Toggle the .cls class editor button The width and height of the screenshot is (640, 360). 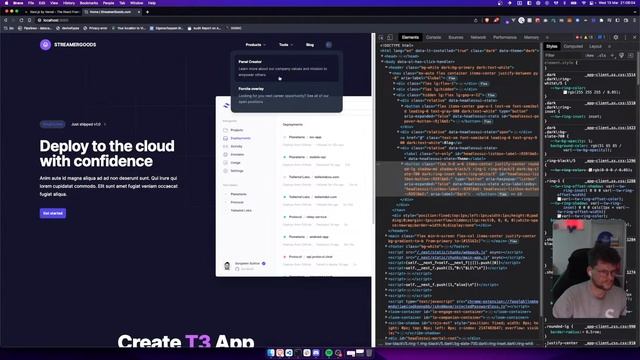[x=602, y=55]
